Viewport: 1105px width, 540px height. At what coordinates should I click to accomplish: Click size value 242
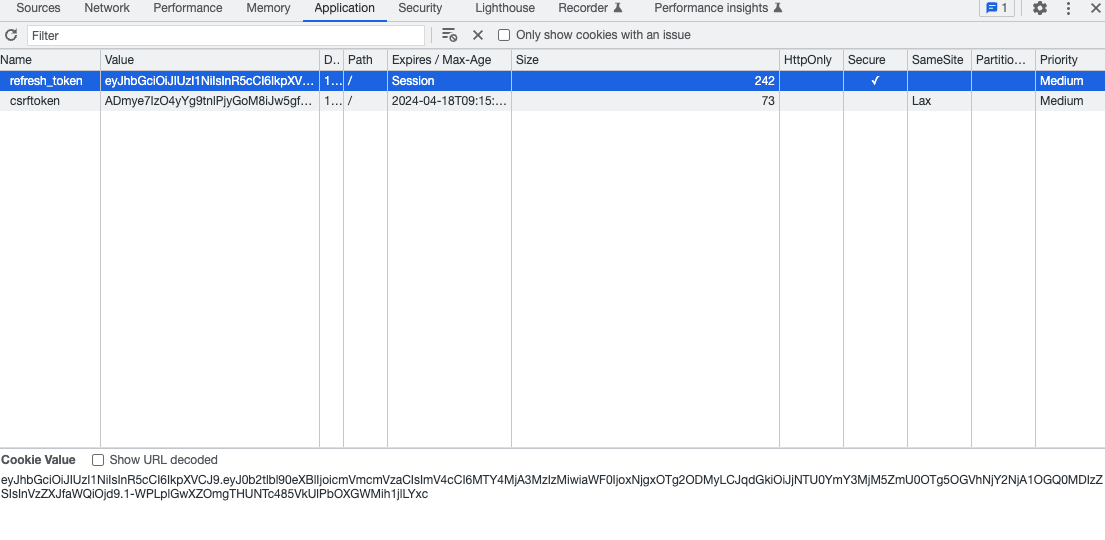(764, 81)
